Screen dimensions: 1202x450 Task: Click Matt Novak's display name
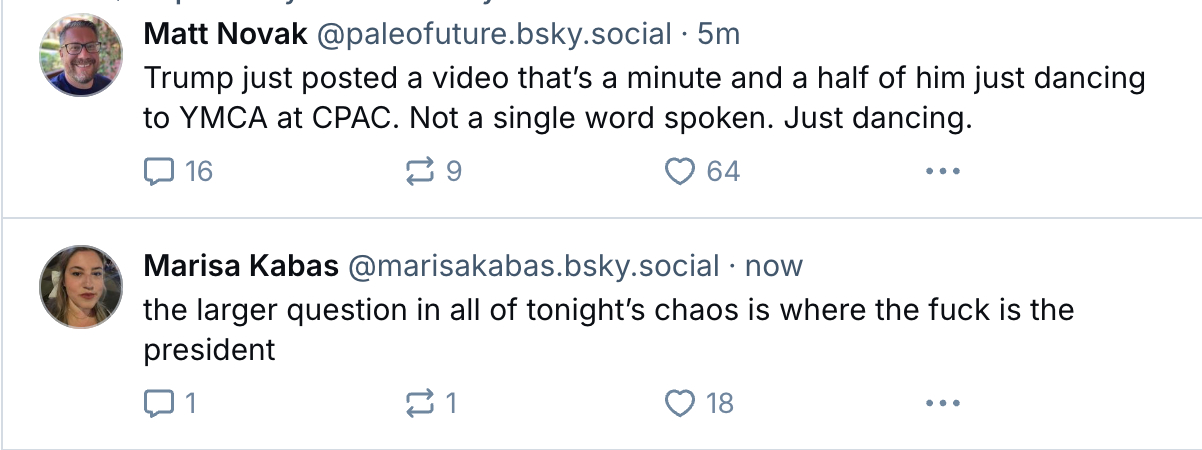tap(225, 34)
